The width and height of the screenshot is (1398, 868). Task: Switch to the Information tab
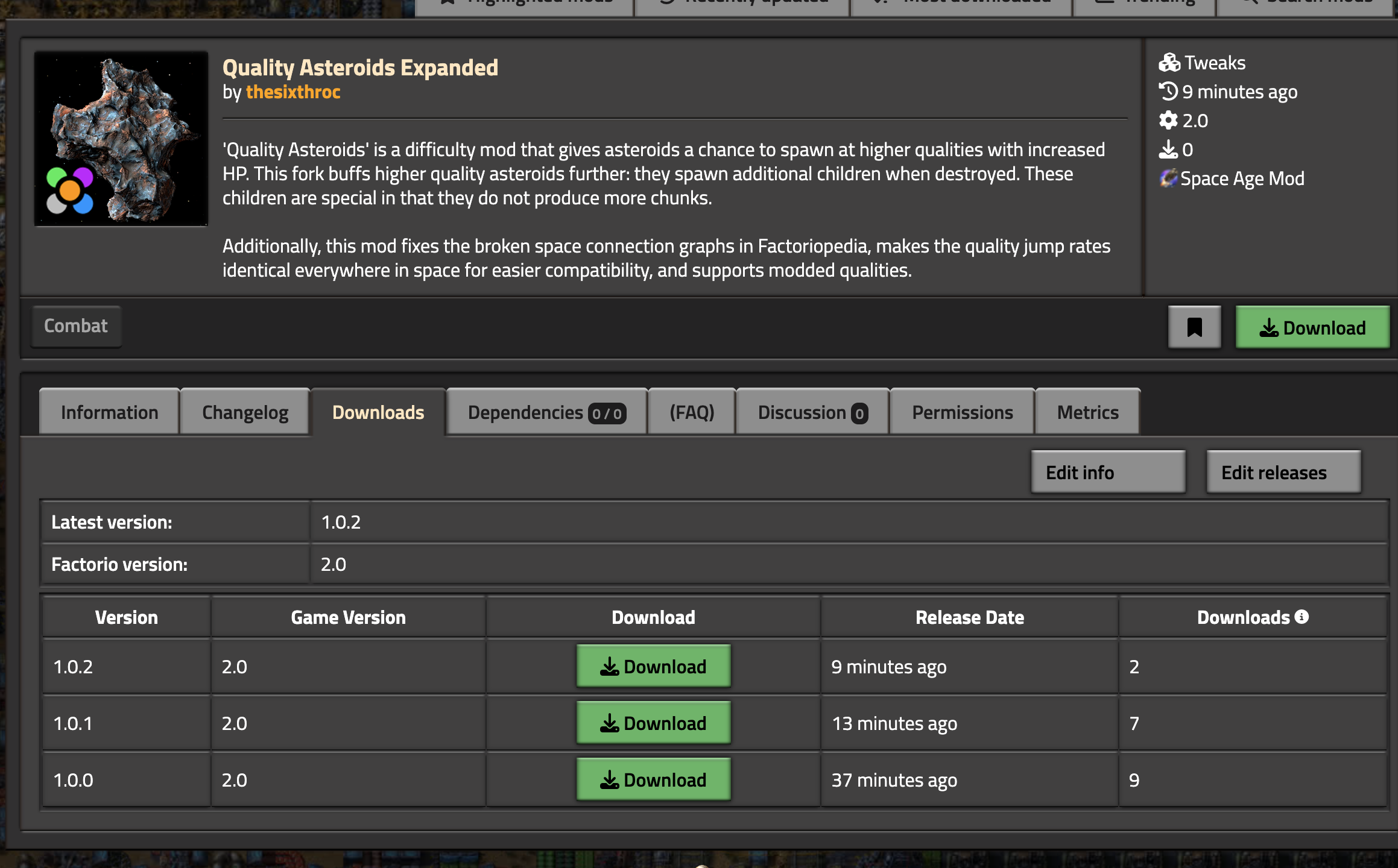pos(109,412)
